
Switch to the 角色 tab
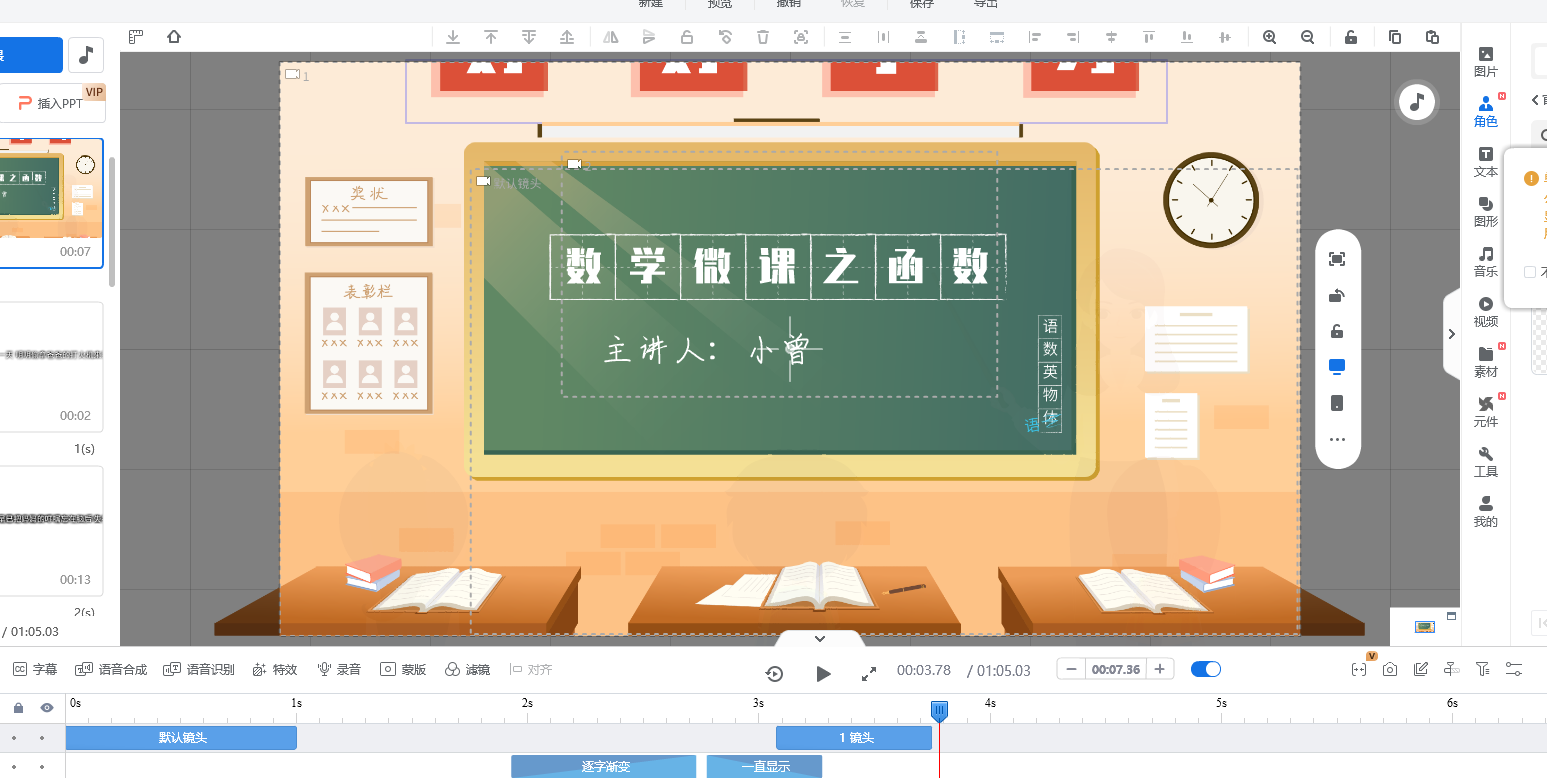(1486, 111)
